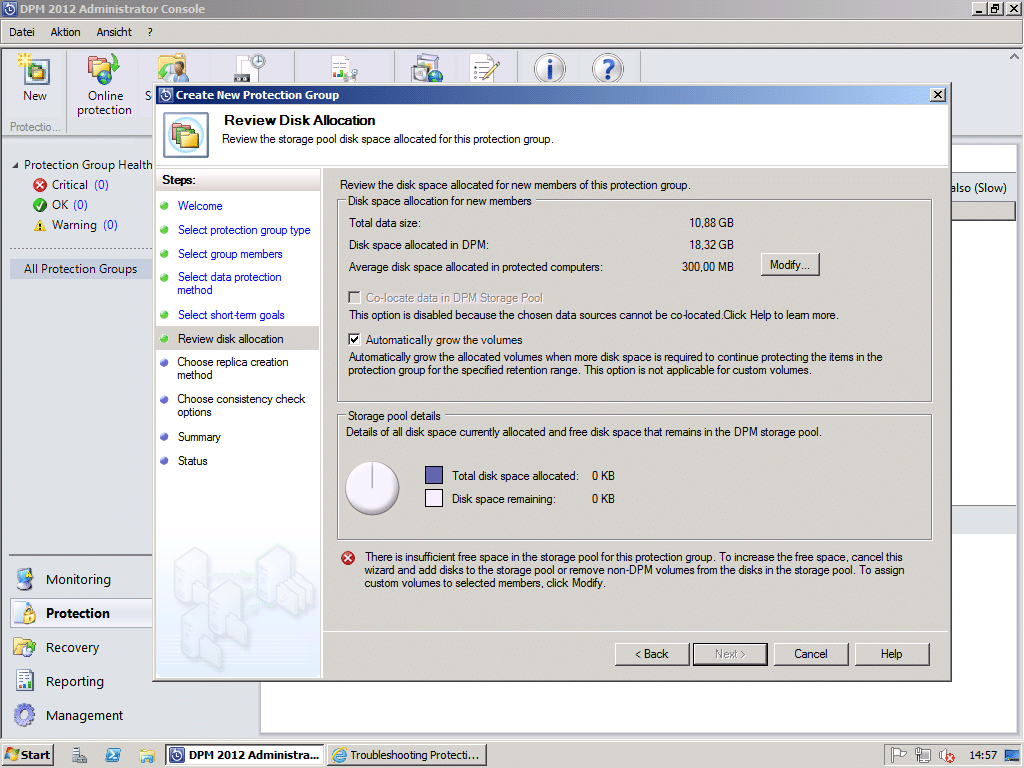This screenshot has height=768, width=1024.
Task: Click the yellow Warning status icon
Action: 40,225
